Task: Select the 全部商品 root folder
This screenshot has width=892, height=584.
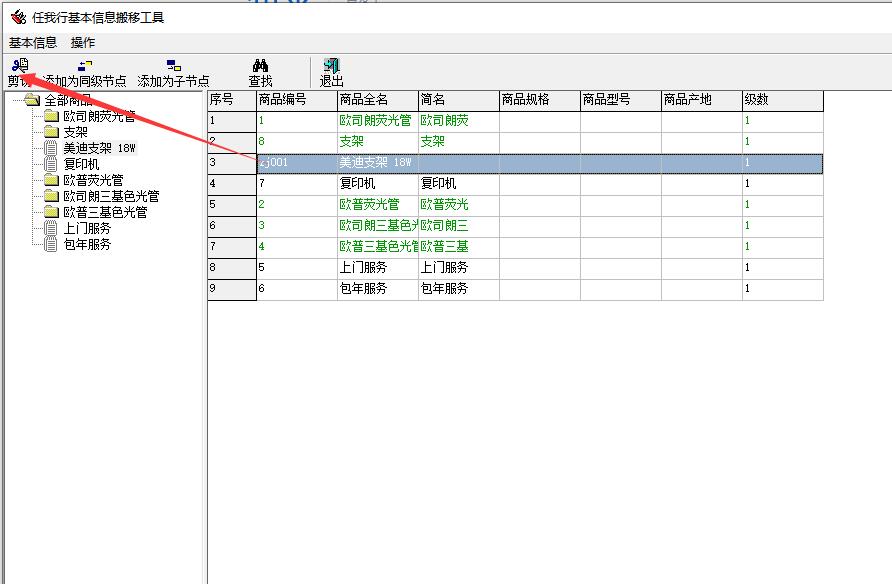Action: 68,101
